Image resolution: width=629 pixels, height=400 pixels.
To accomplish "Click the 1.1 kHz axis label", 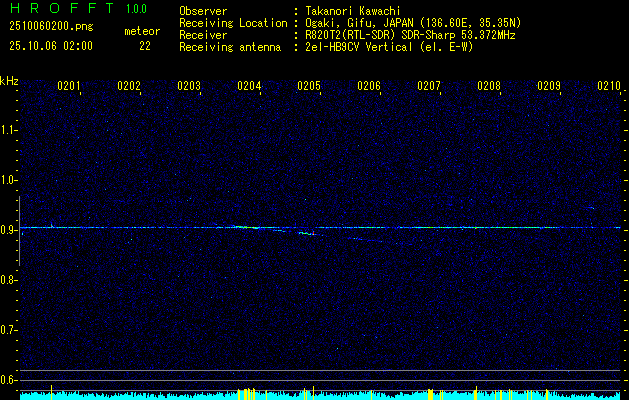I will (x=8, y=130).
